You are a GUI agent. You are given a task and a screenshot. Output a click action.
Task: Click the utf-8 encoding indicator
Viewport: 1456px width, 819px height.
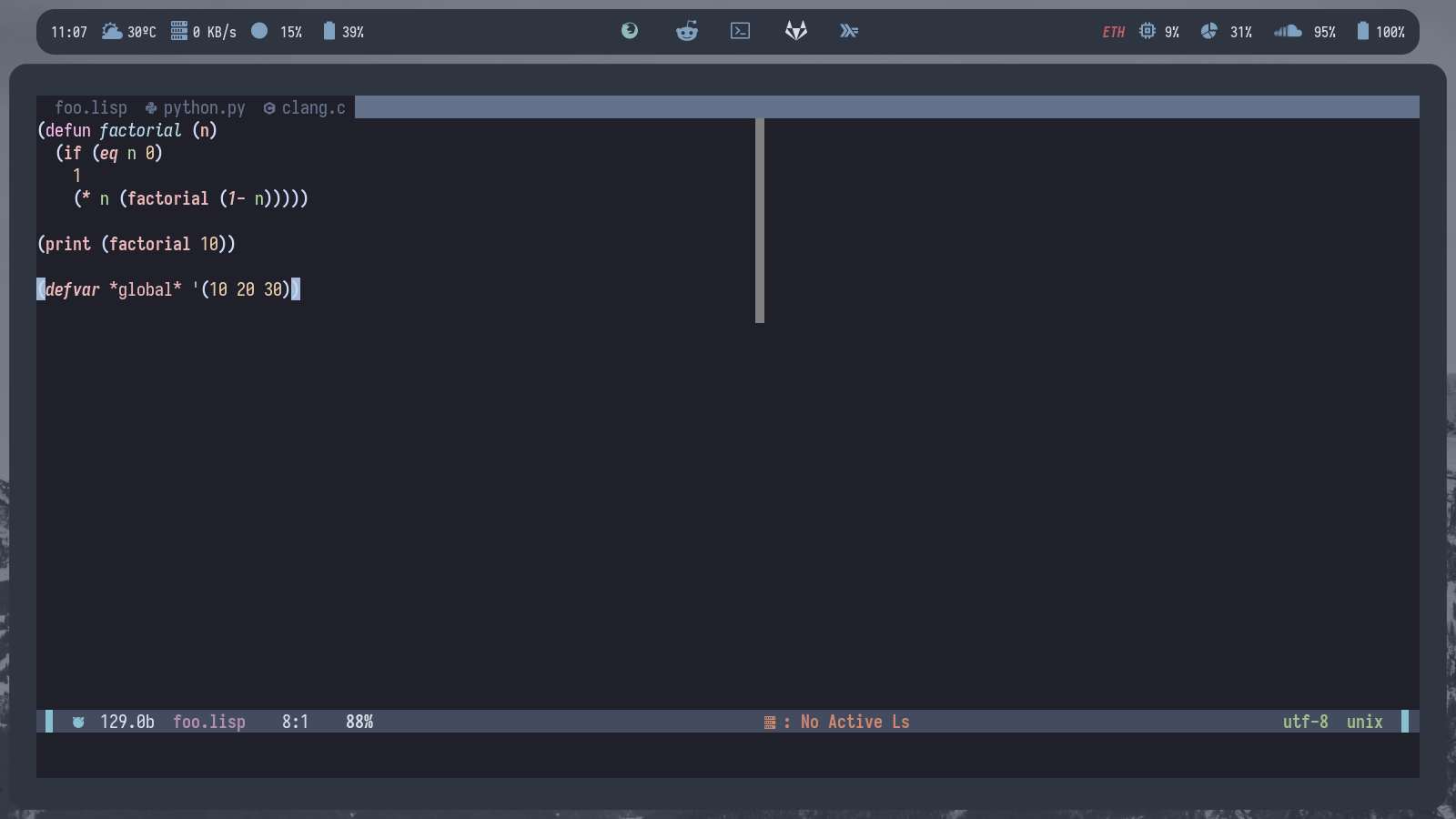(1306, 722)
